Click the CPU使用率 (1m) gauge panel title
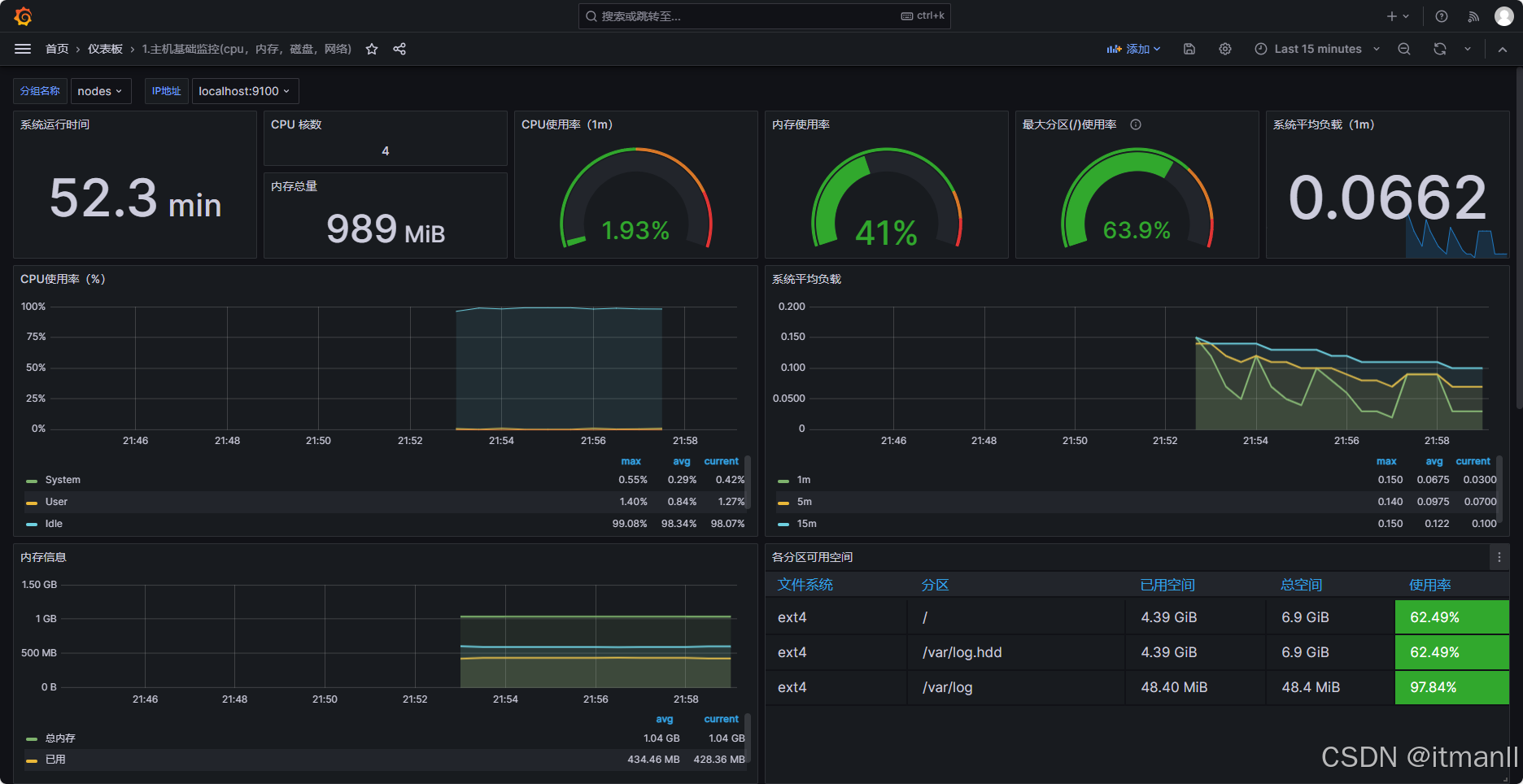The height and width of the screenshot is (784, 1523). (x=567, y=124)
